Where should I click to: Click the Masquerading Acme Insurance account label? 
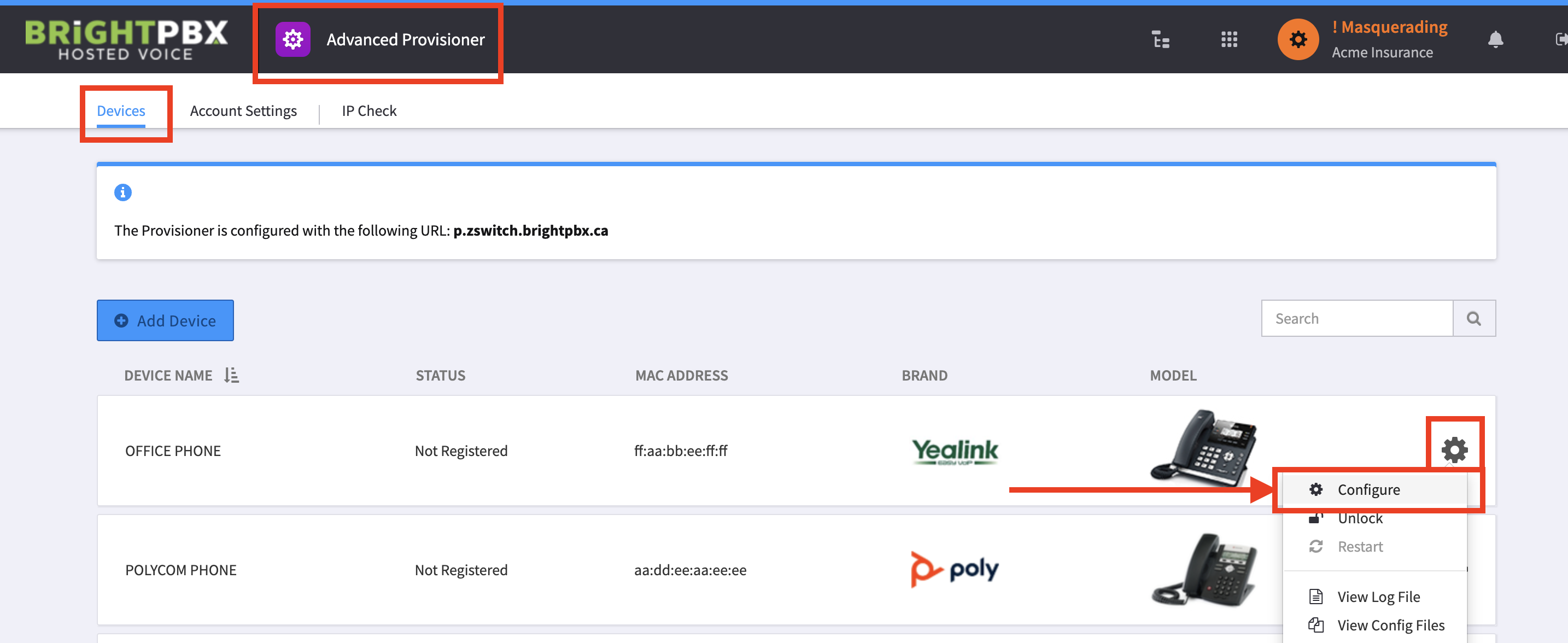point(1389,39)
